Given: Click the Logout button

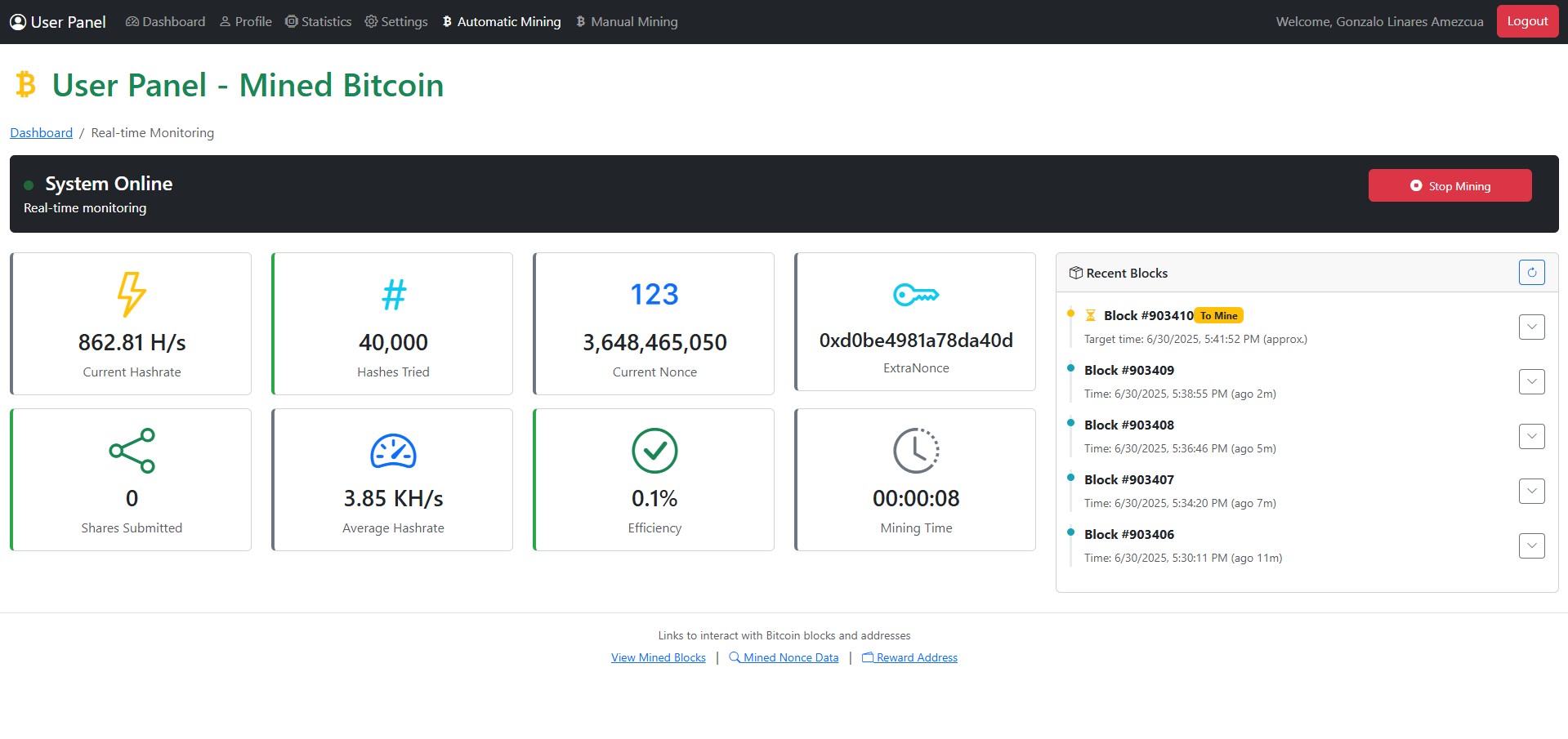Looking at the screenshot, I should coord(1527,21).
